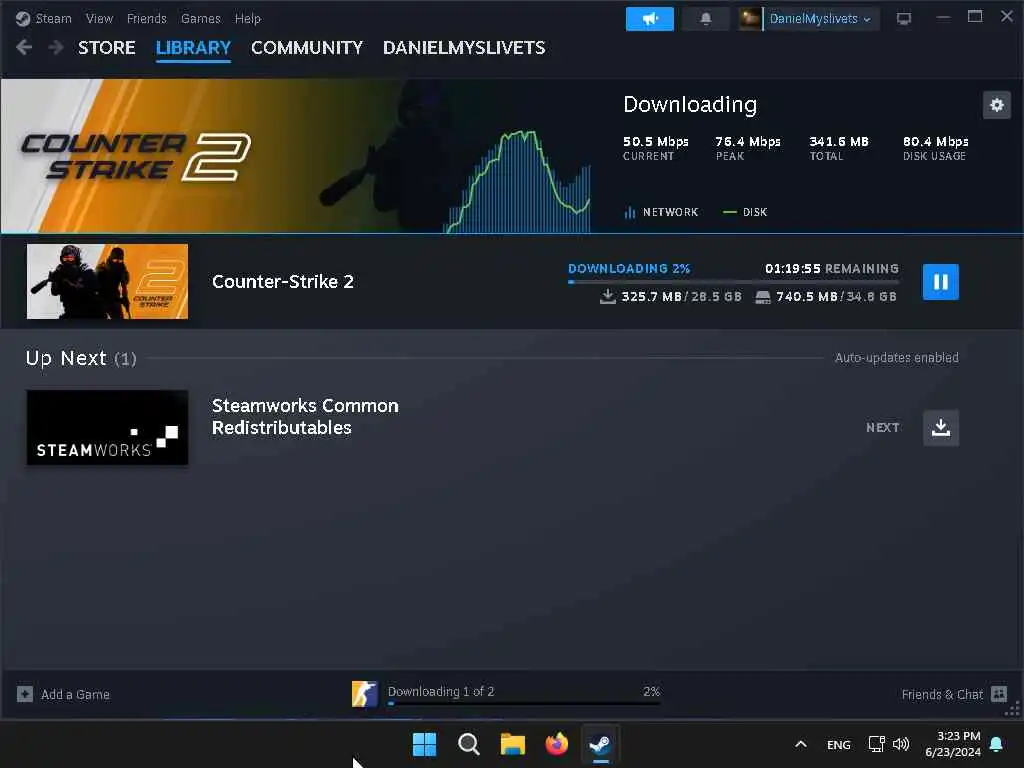
Task: Click Downloading 1 of 2 status
Action: [x=441, y=691]
